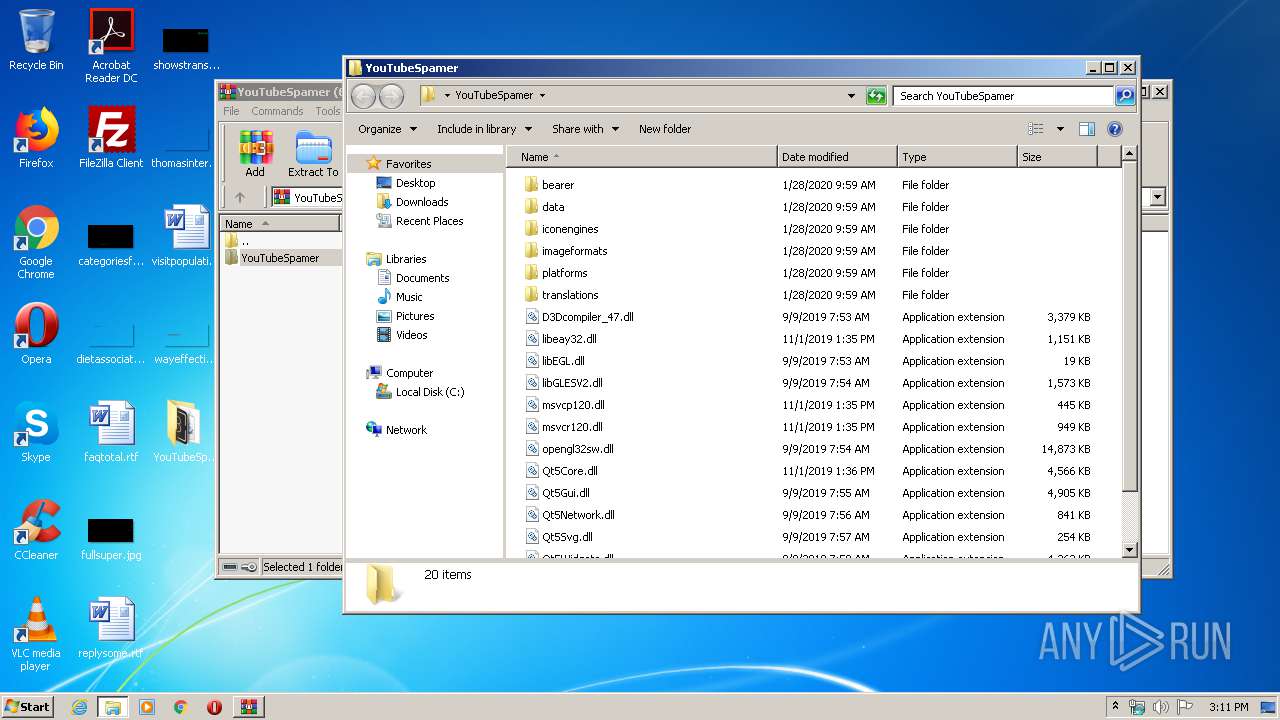
Task: Open faqtotal.rtf document on desktop
Action: (x=111, y=432)
